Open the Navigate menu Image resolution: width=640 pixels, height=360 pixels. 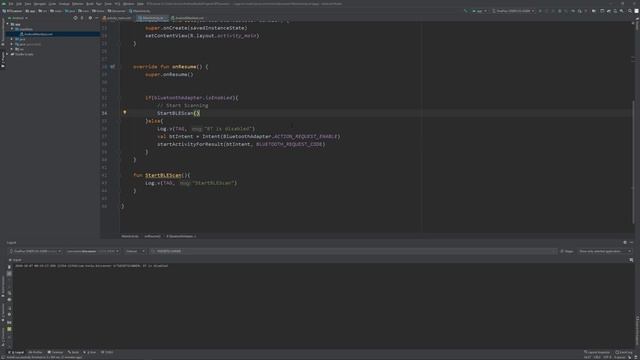40,4
